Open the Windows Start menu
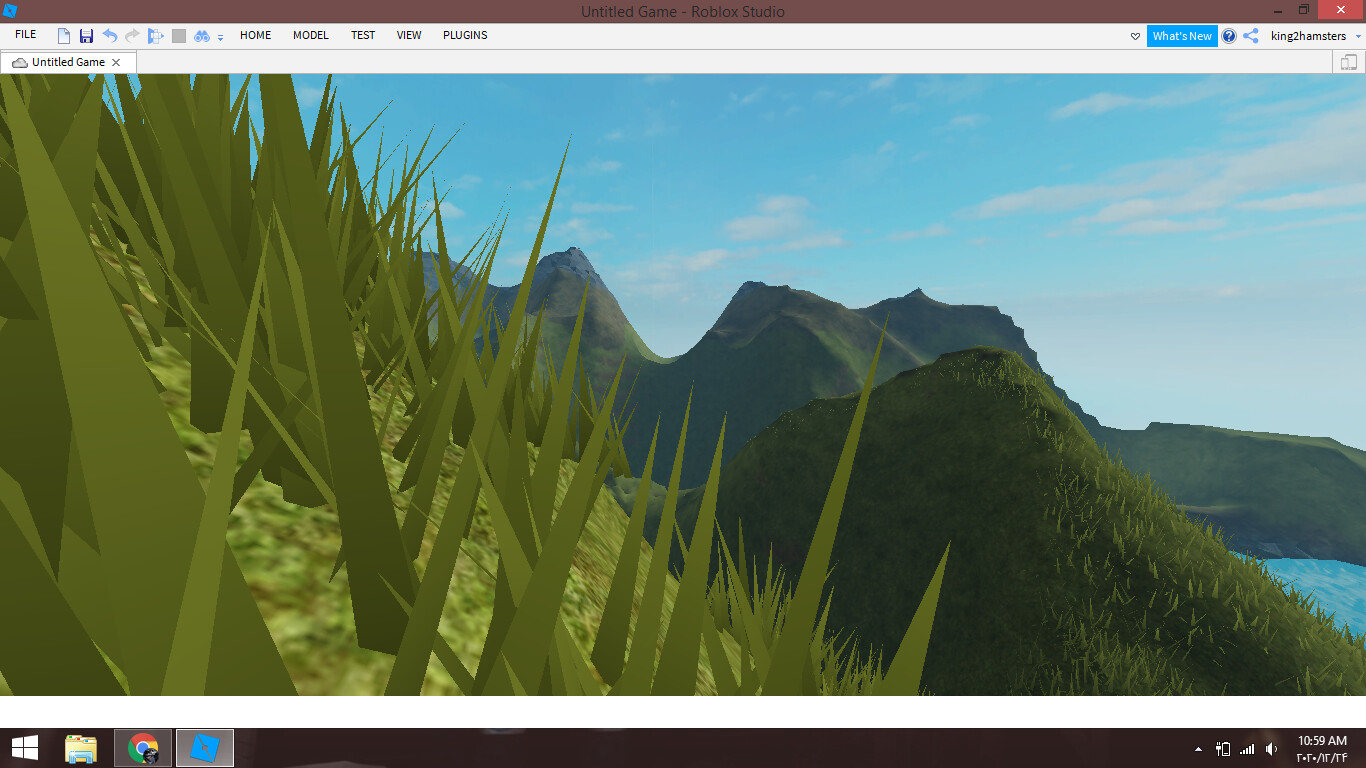Image resolution: width=1366 pixels, height=768 pixels. tap(25, 748)
